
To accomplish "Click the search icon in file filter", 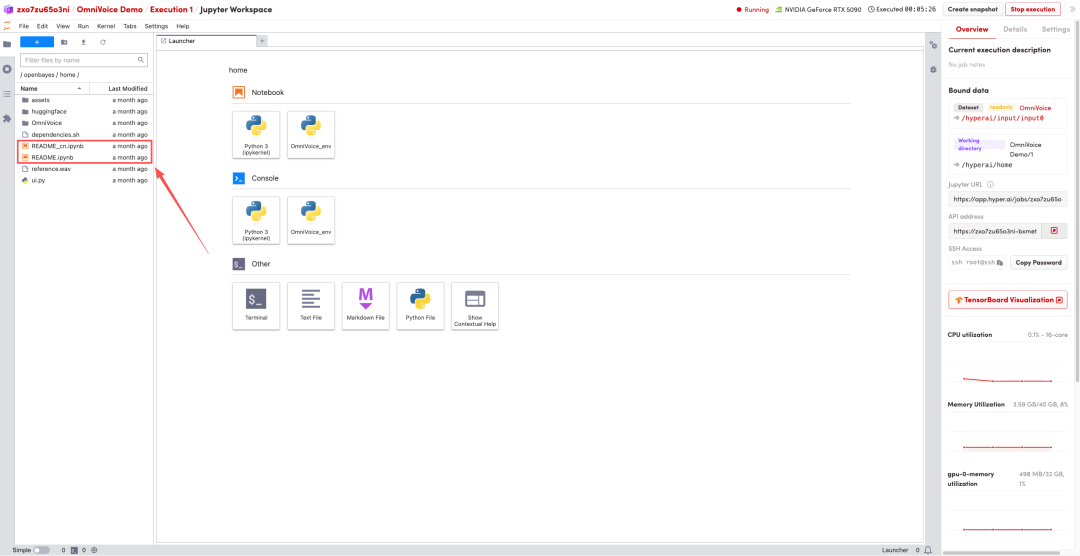I will click(x=141, y=60).
